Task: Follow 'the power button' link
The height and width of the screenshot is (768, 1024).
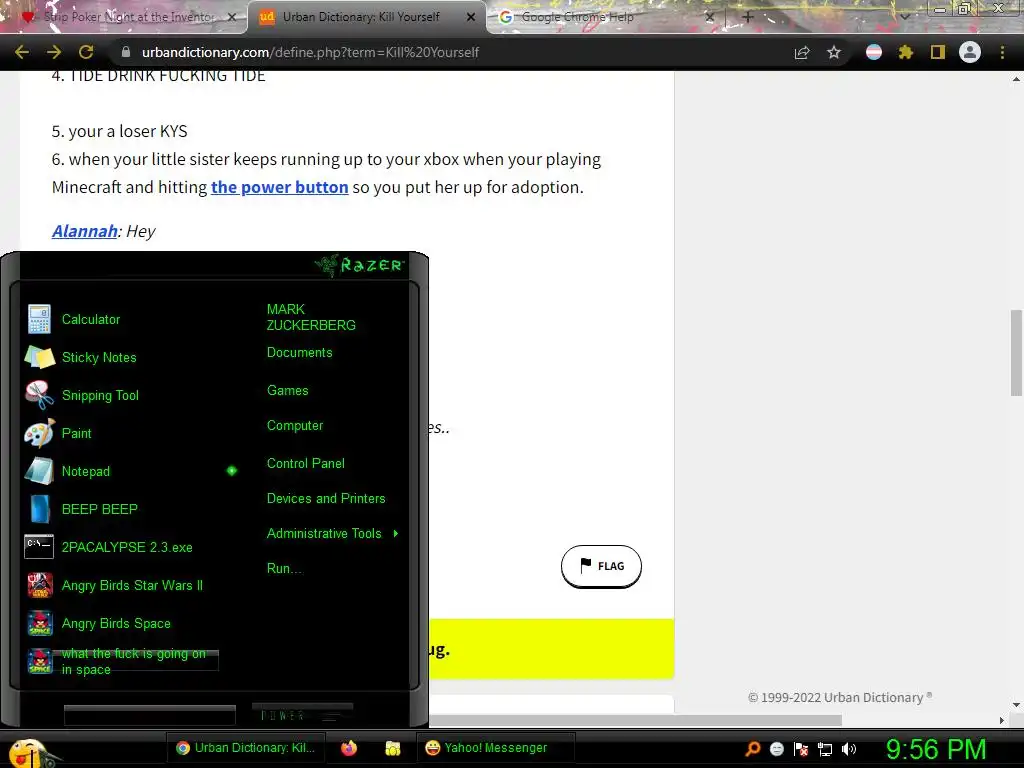Action: [280, 187]
